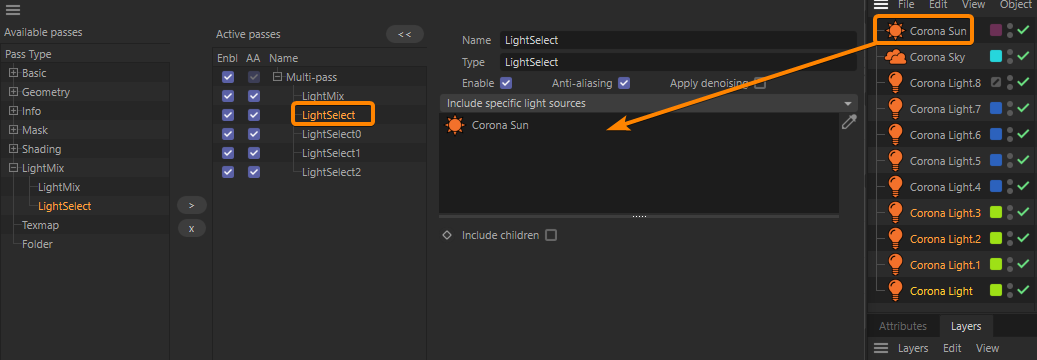
Task: Click the Corona Light.4 bulb icon
Action: tap(895, 187)
